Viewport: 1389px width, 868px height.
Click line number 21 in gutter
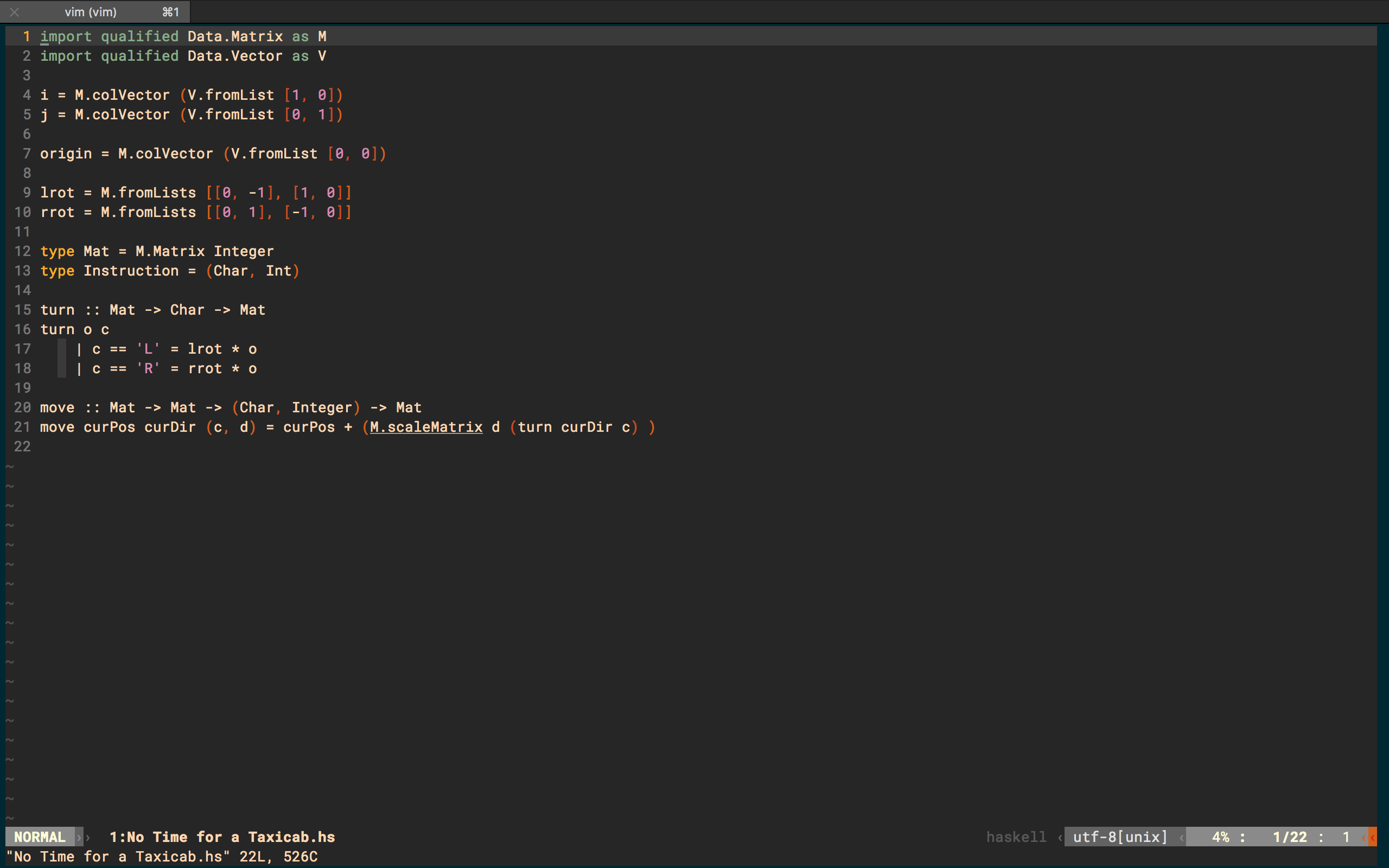coord(22,427)
